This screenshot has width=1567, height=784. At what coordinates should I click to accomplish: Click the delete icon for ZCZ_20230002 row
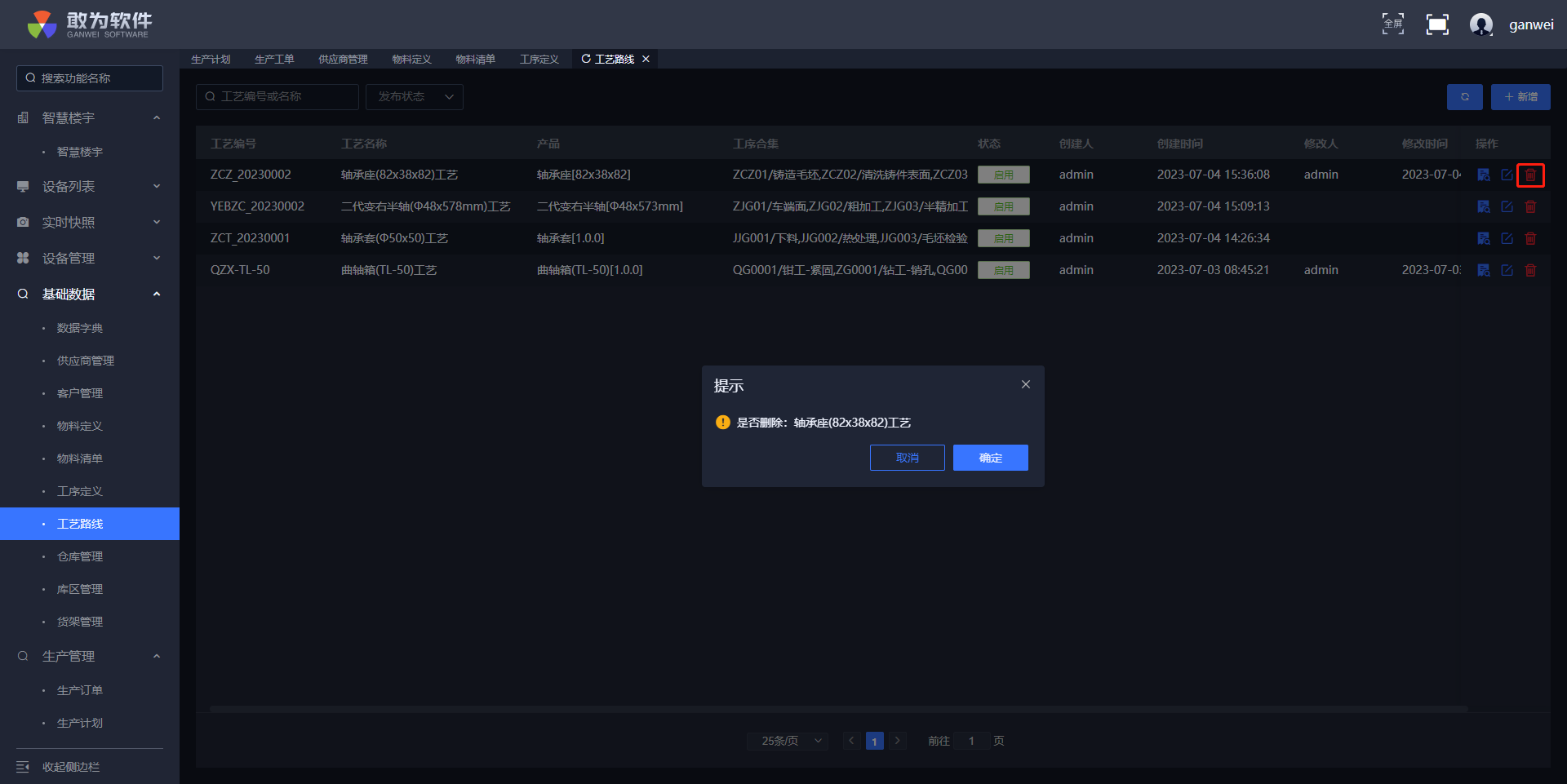click(x=1530, y=175)
